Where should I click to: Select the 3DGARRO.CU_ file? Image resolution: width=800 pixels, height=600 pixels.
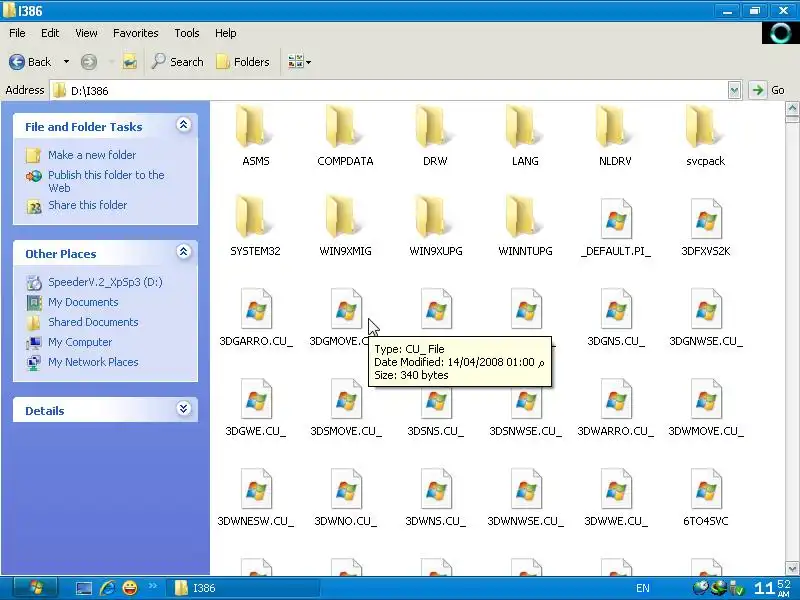[256, 316]
